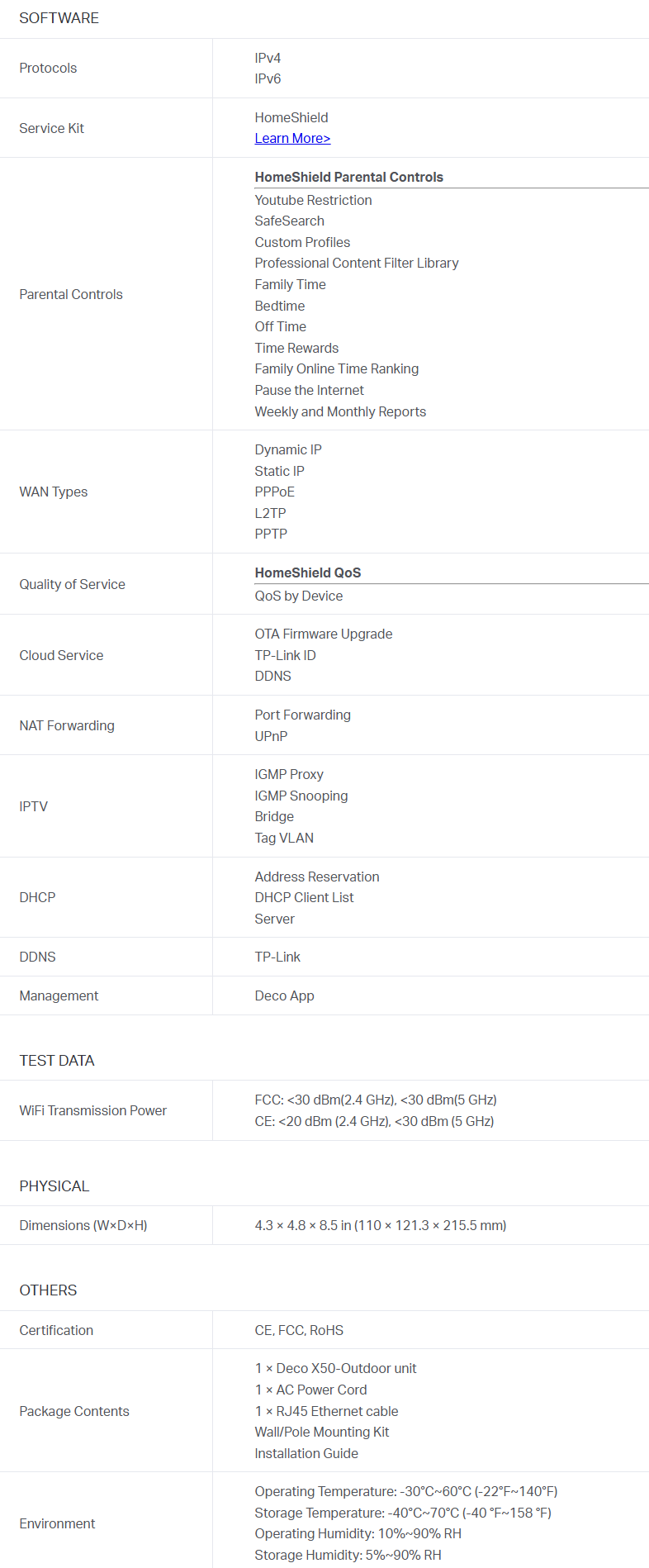Viewport: 649px width, 1568px height.
Task: Select the TEST DATA section heading
Action: (x=57, y=1061)
